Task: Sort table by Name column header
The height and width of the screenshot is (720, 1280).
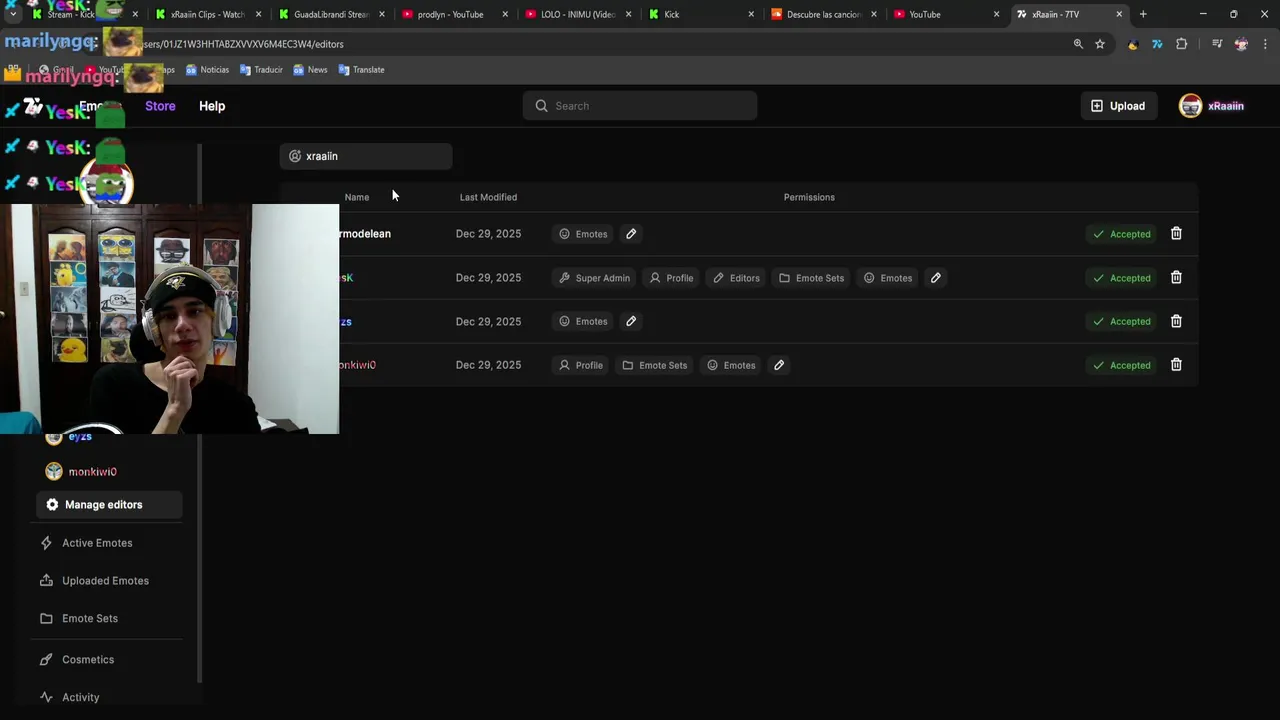Action: [357, 197]
